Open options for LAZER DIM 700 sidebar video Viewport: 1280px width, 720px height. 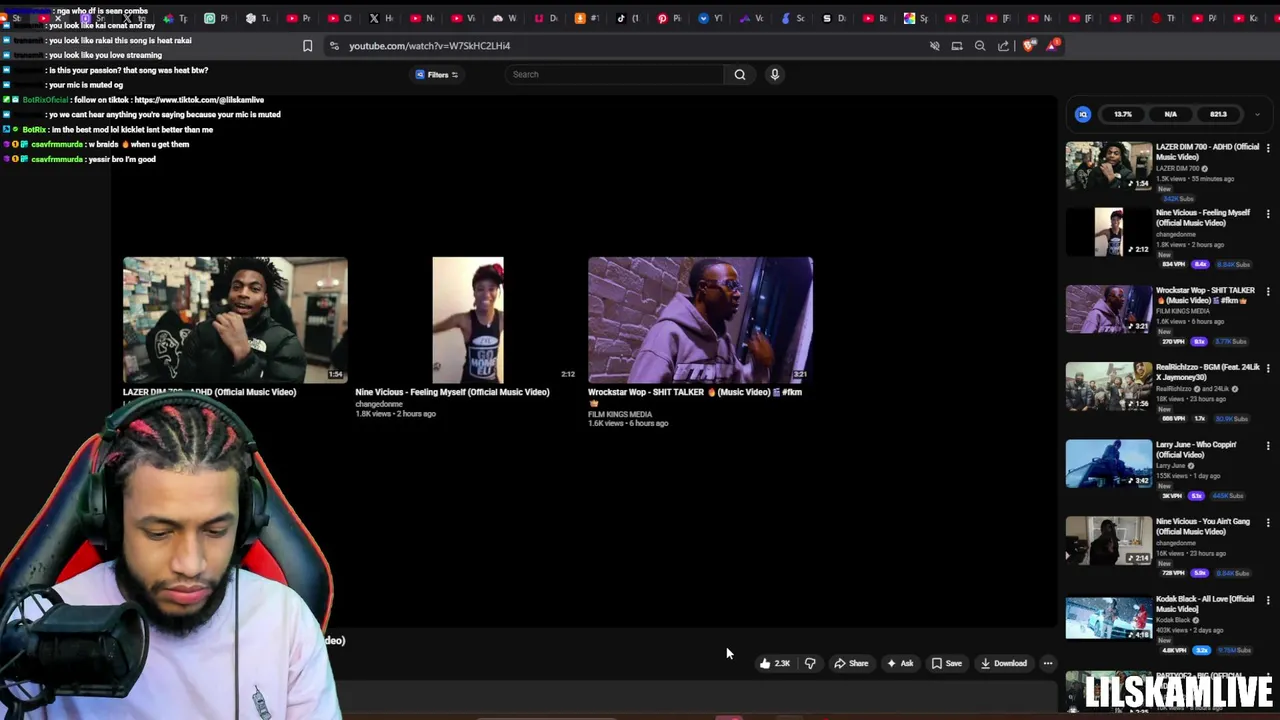(x=1268, y=148)
